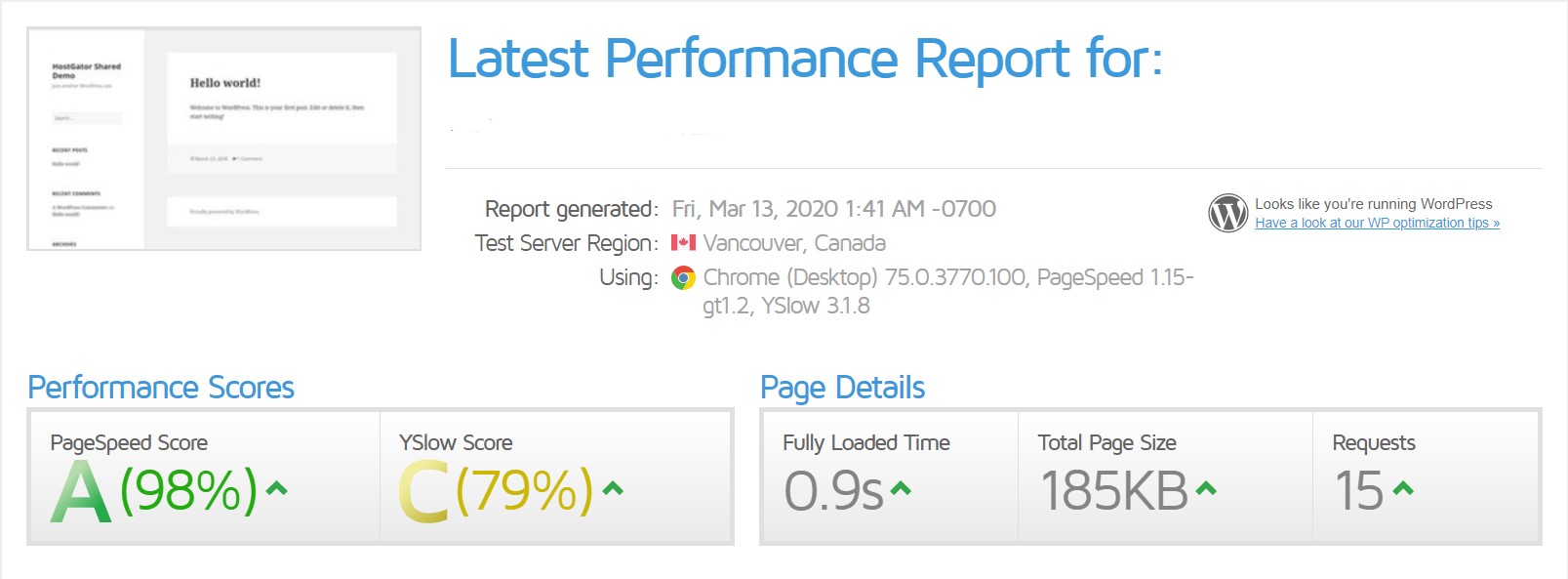Click the YSlow Score label
Image resolution: width=1568 pixels, height=579 pixels.
click(x=456, y=442)
